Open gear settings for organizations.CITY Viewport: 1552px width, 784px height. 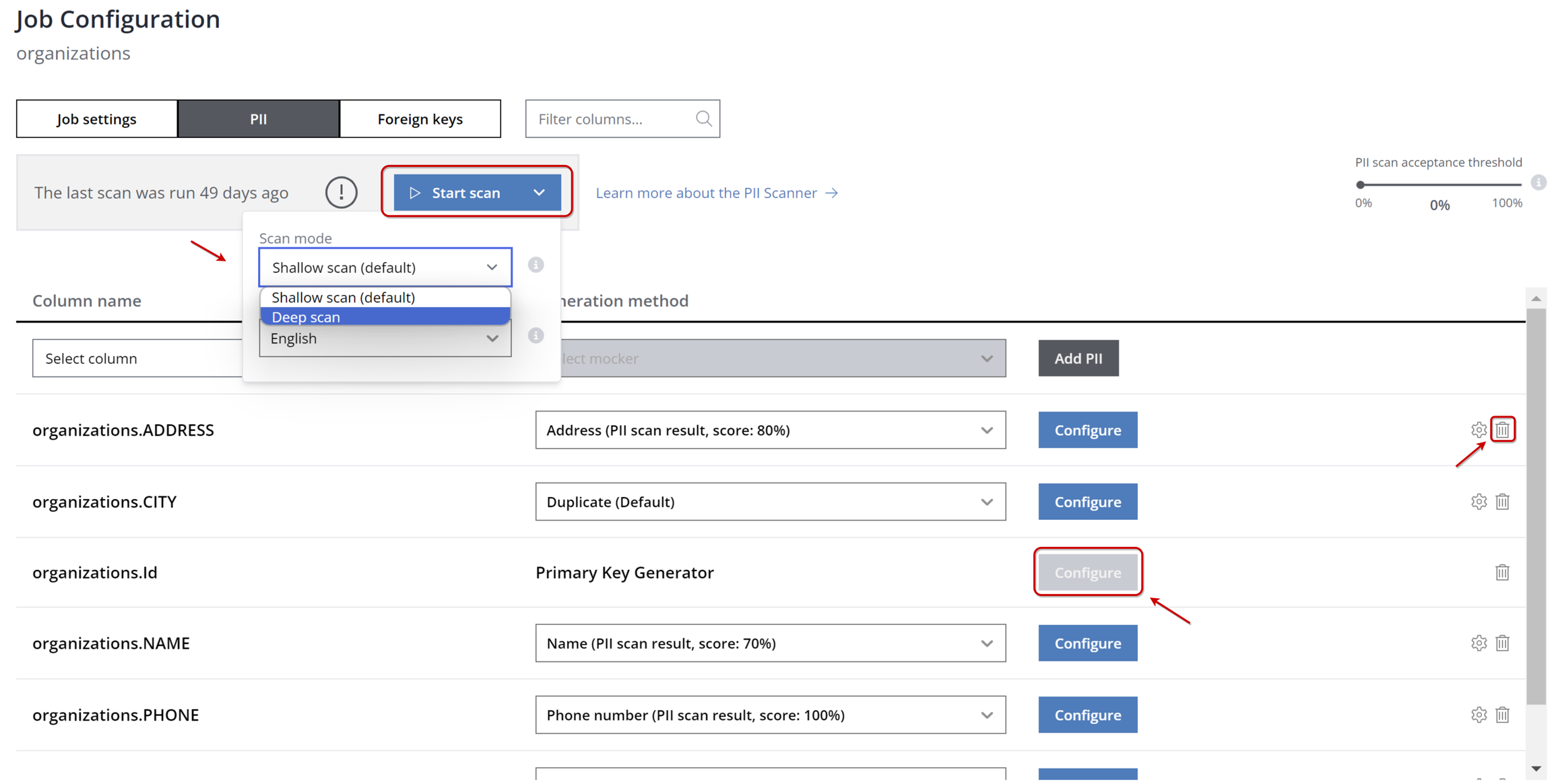[x=1479, y=502]
